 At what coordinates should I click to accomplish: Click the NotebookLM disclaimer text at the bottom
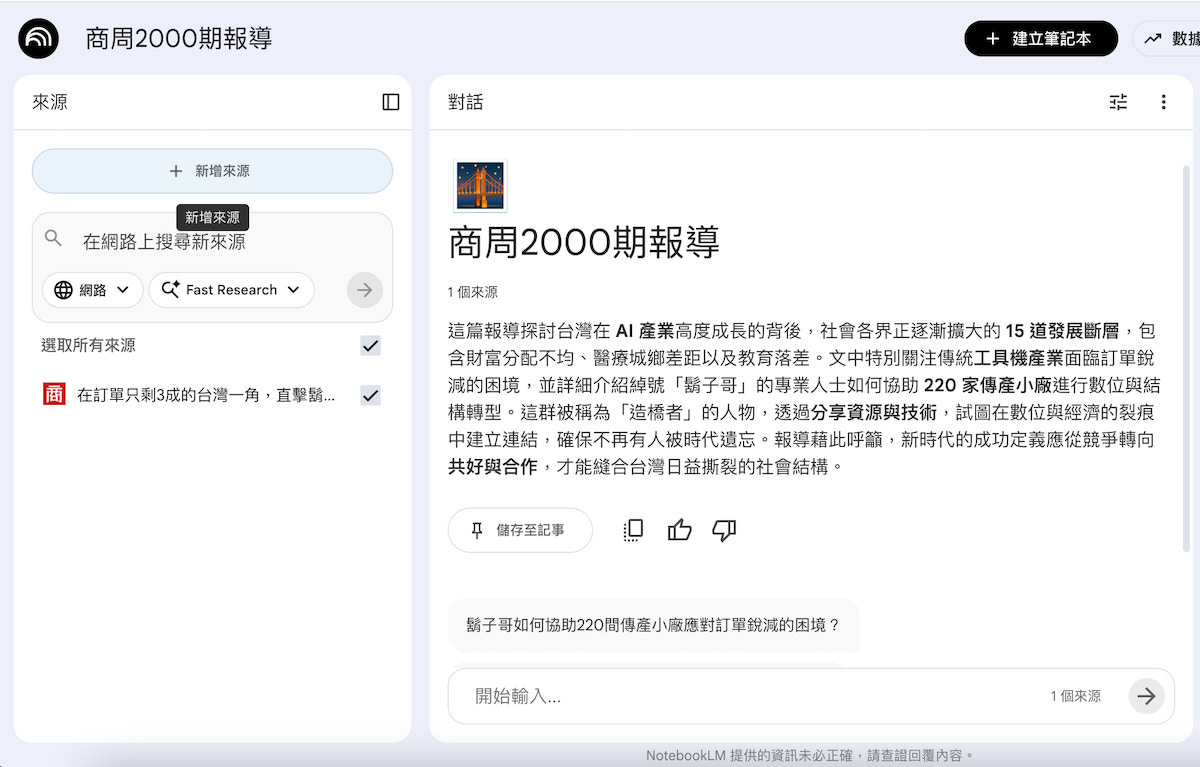[x=810, y=755]
